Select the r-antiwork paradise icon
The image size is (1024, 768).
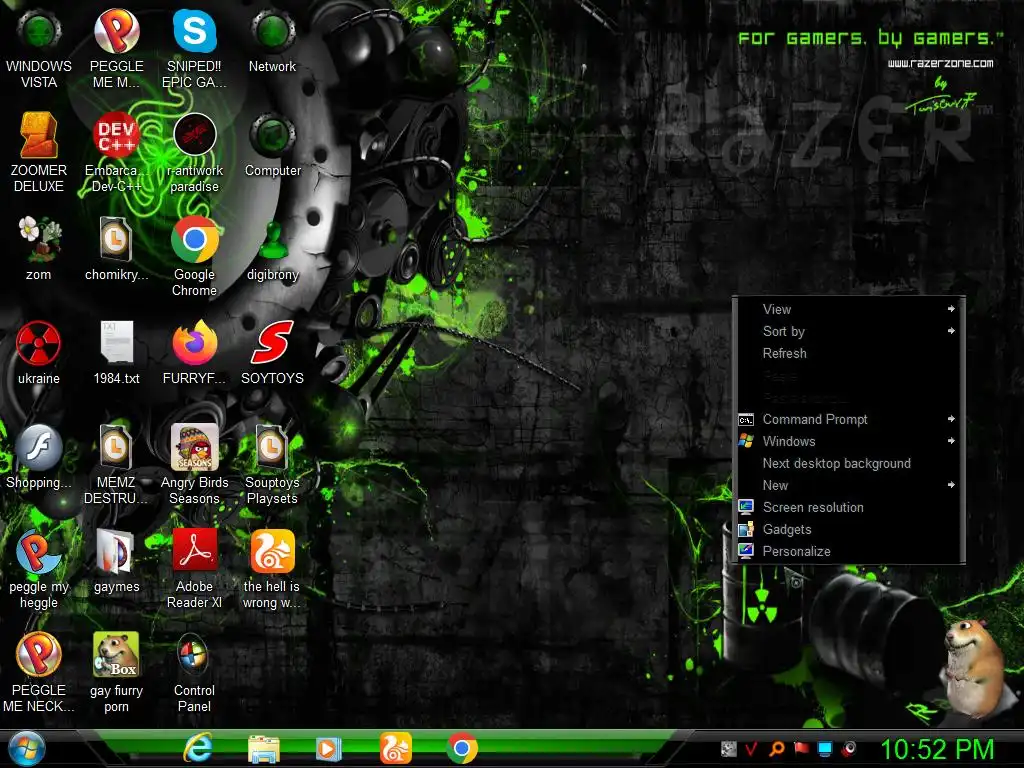click(x=194, y=153)
